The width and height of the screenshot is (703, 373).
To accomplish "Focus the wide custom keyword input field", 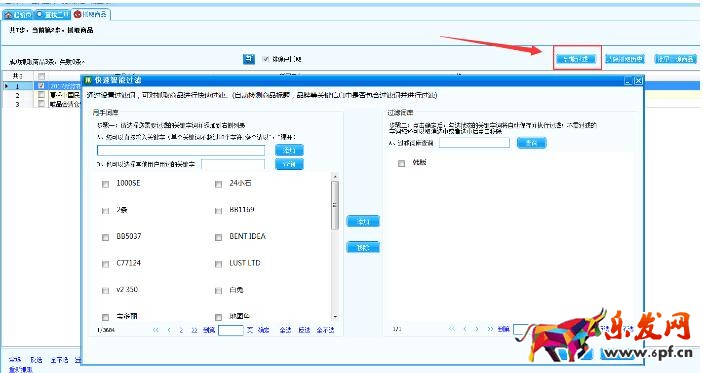I will pyautogui.click(x=181, y=150).
